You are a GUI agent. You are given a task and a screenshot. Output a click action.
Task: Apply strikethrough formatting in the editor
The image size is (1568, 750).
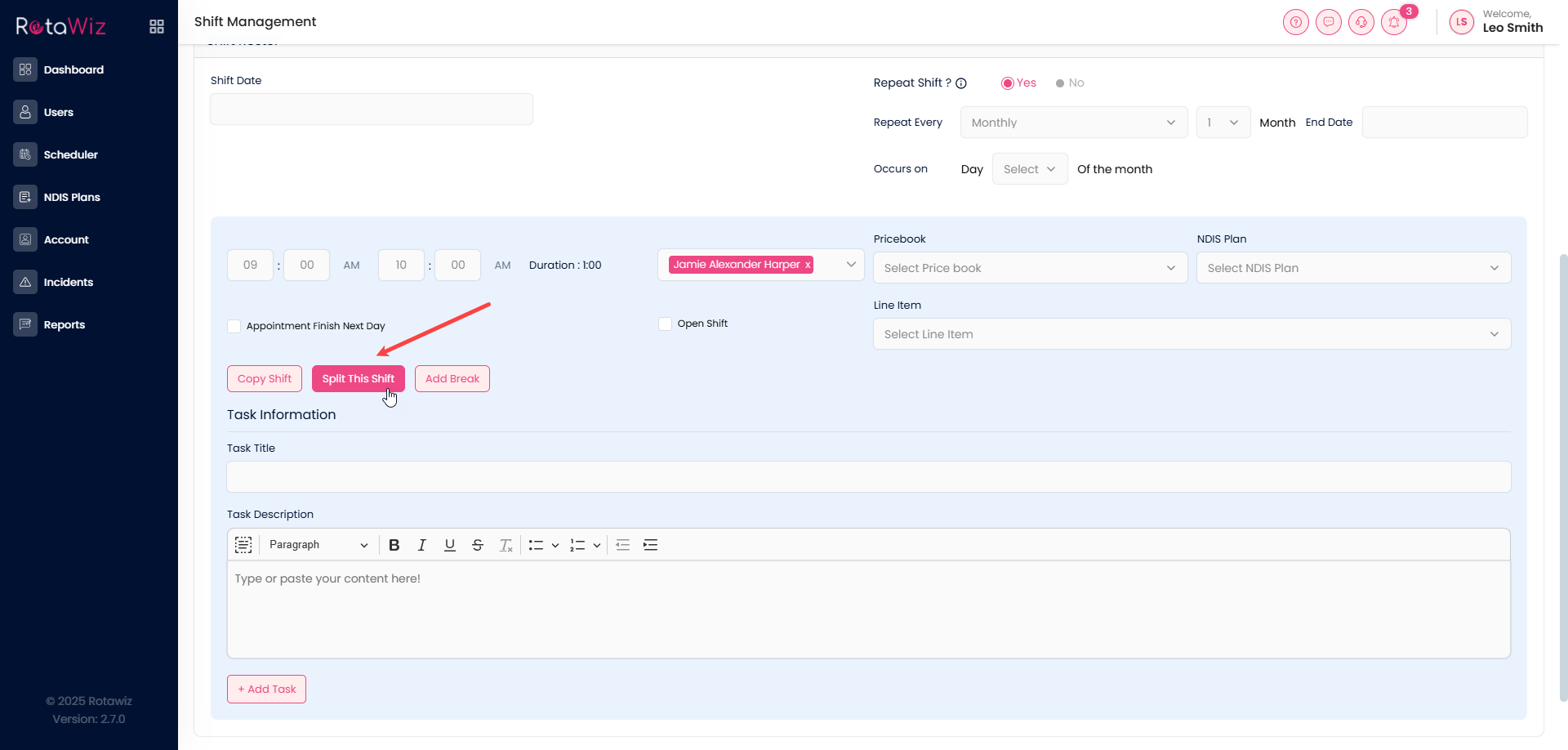(478, 545)
